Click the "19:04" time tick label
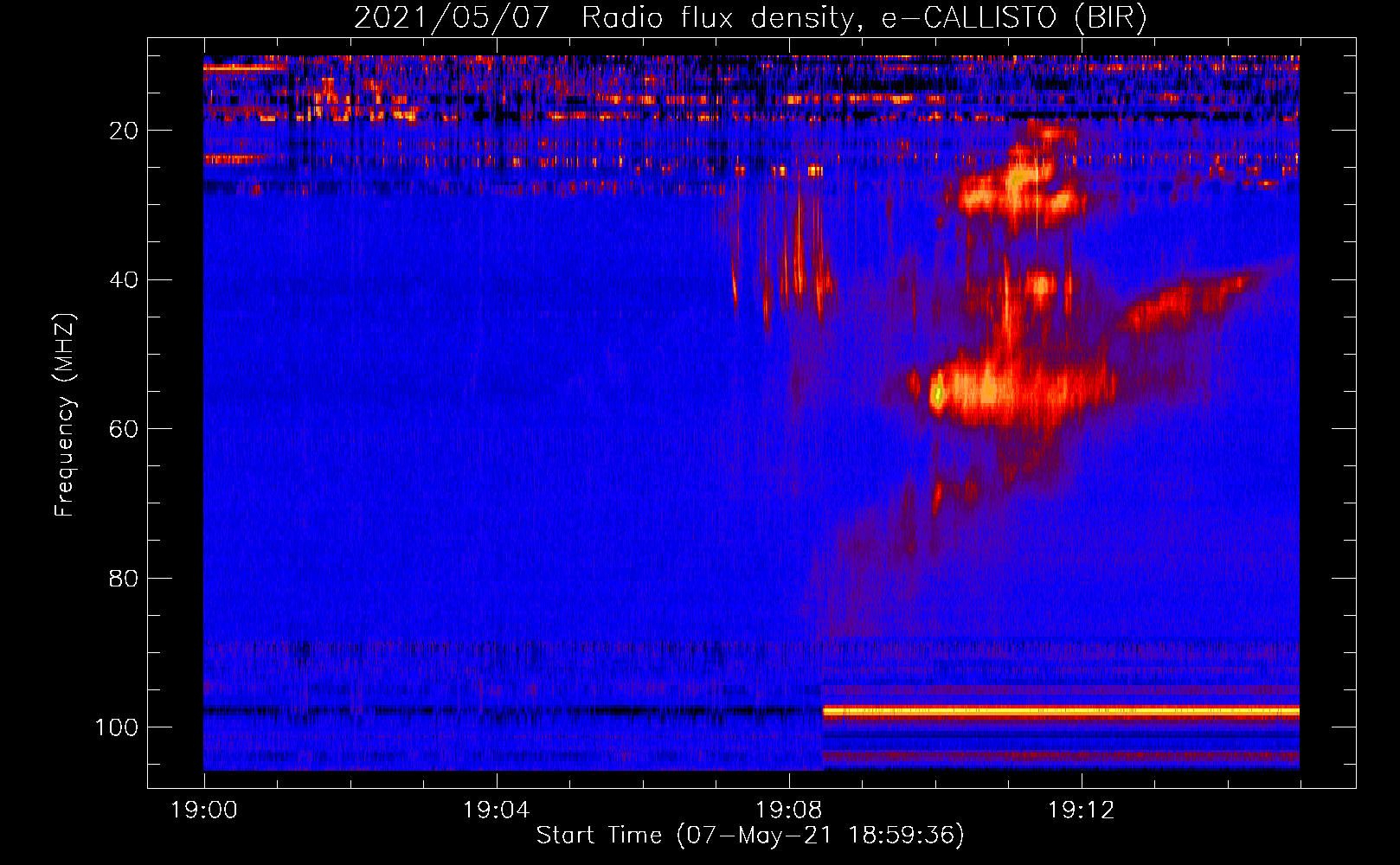The height and width of the screenshot is (865, 1400). coord(496,811)
